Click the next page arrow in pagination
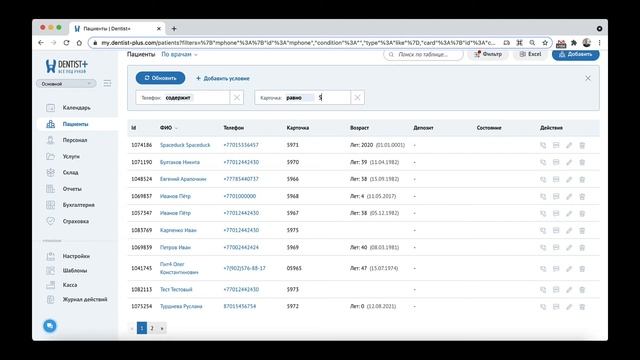Viewport: 640px width, 360px height. pyautogui.click(x=162, y=328)
